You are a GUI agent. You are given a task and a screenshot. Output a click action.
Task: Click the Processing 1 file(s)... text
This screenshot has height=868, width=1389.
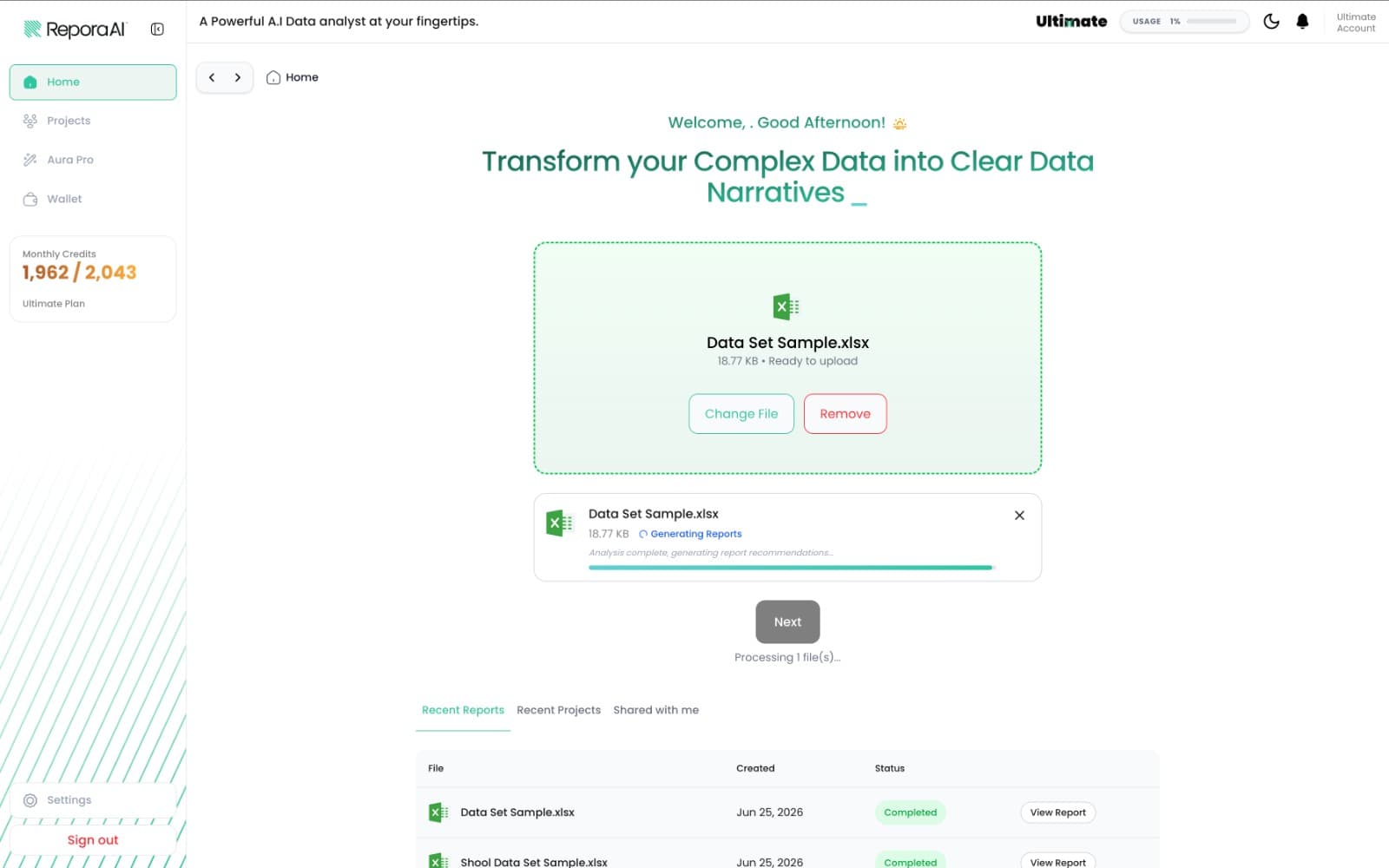pos(787,657)
